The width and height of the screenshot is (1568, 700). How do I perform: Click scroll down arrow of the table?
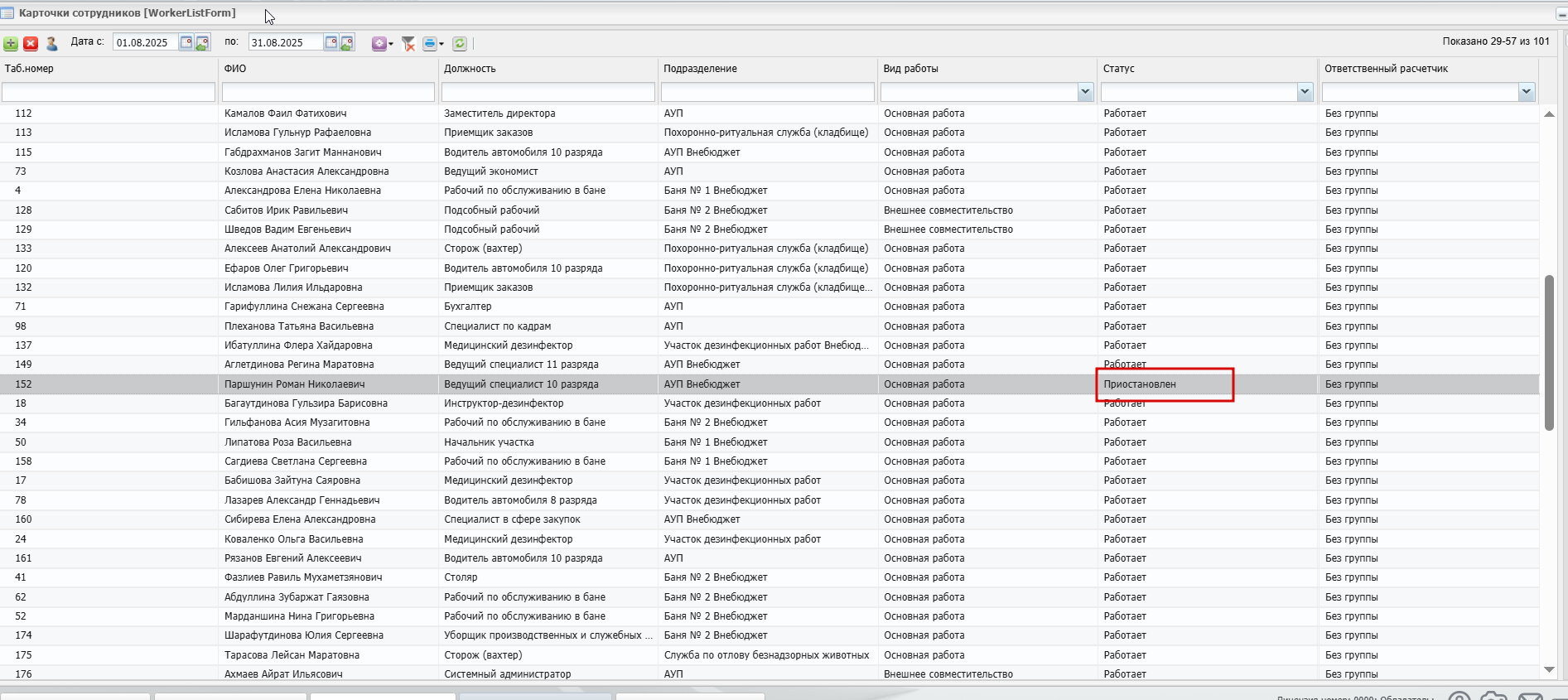tap(1549, 670)
